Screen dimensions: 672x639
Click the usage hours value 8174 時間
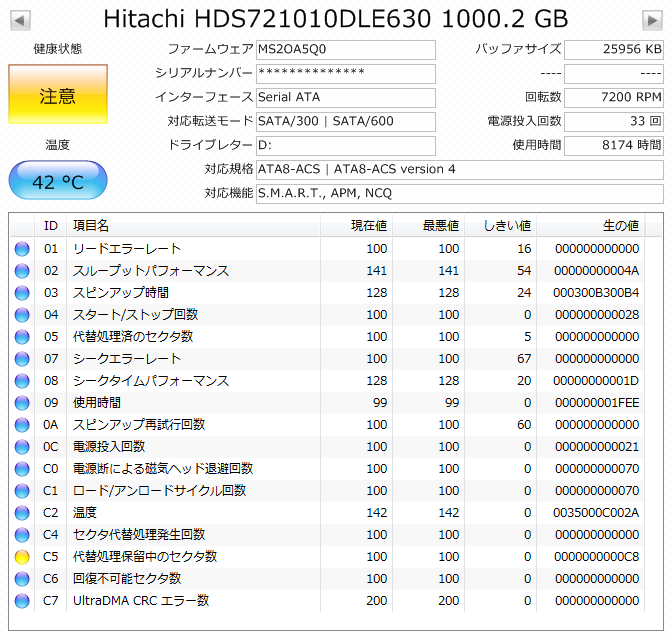(614, 146)
